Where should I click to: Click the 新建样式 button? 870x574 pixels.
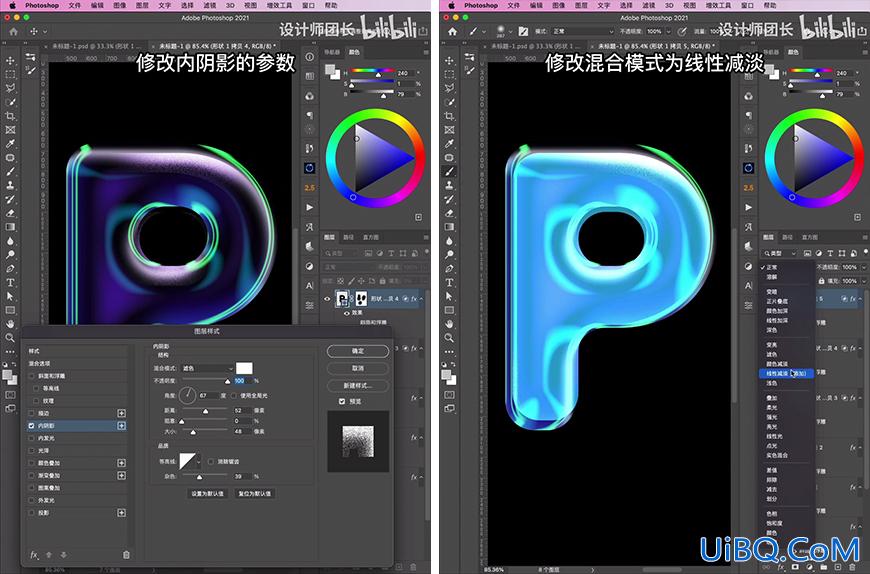358,385
